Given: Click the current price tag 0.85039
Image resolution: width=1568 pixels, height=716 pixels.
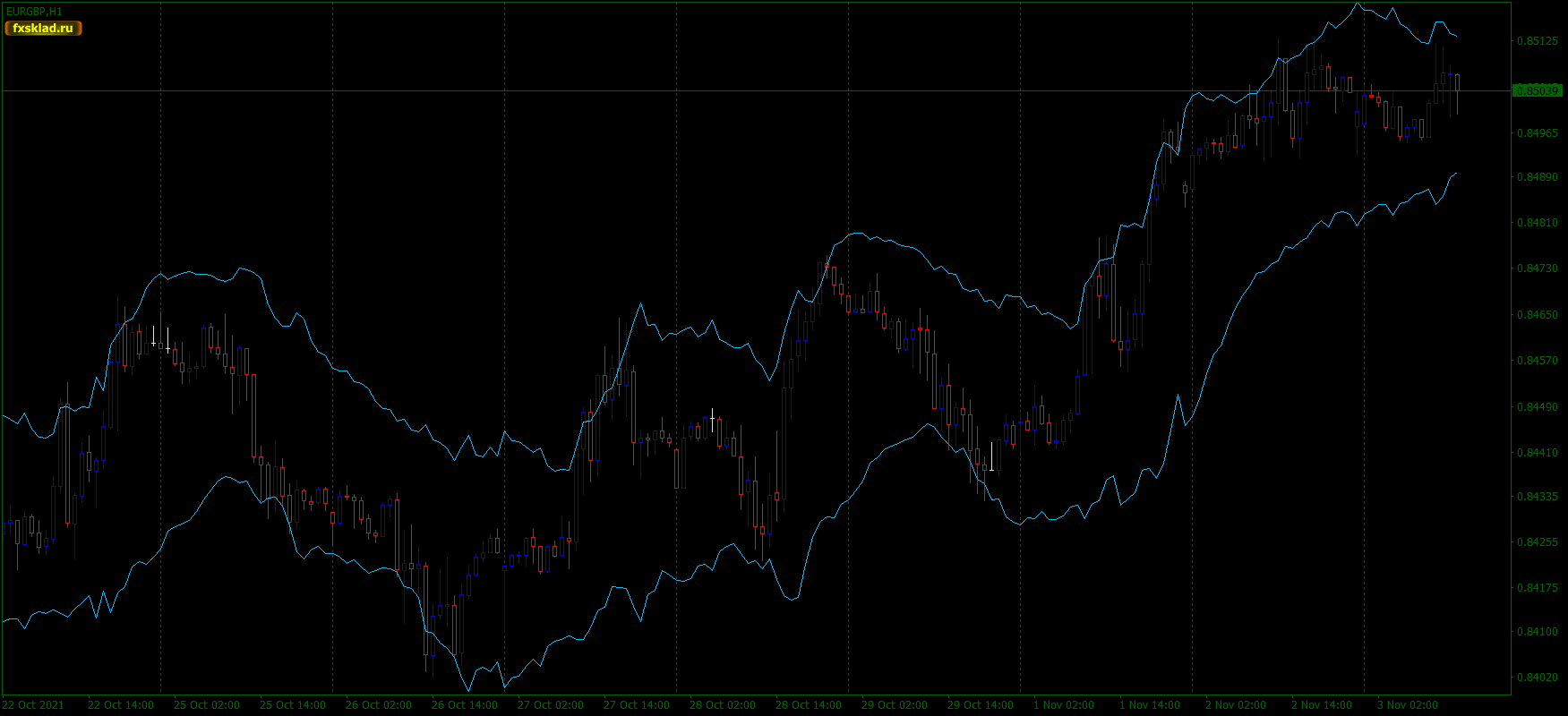Looking at the screenshot, I should (x=1538, y=90).
